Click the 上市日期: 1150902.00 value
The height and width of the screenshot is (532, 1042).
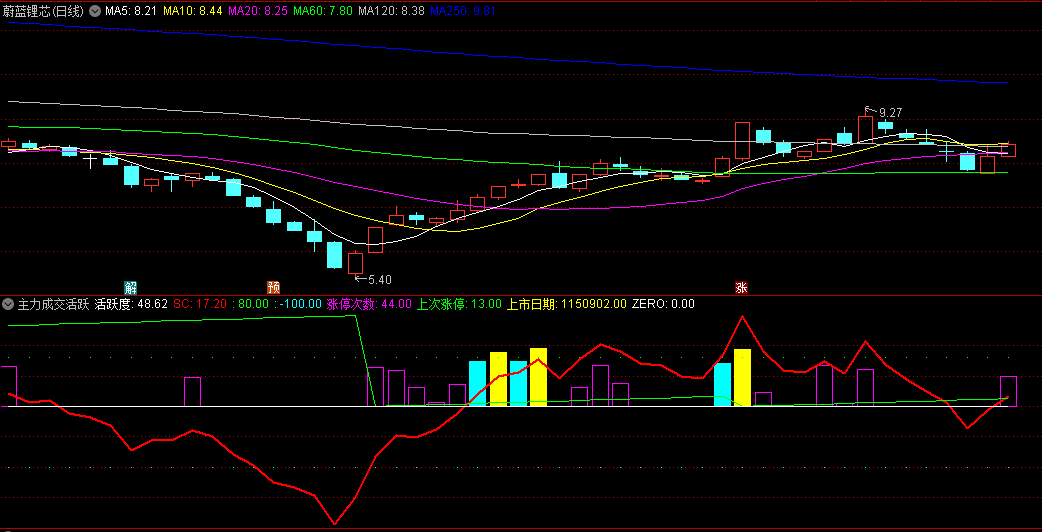pyautogui.click(x=567, y=304)
